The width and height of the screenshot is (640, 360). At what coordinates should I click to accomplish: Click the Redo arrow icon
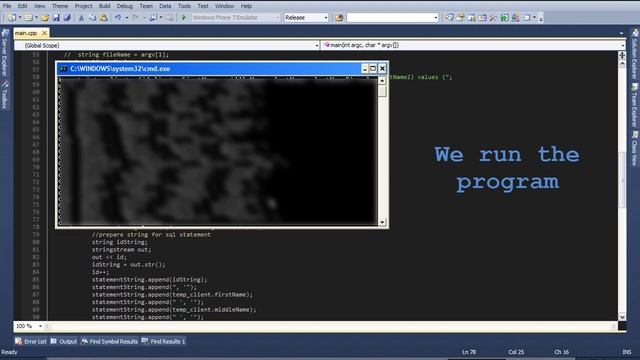(135, 18)
